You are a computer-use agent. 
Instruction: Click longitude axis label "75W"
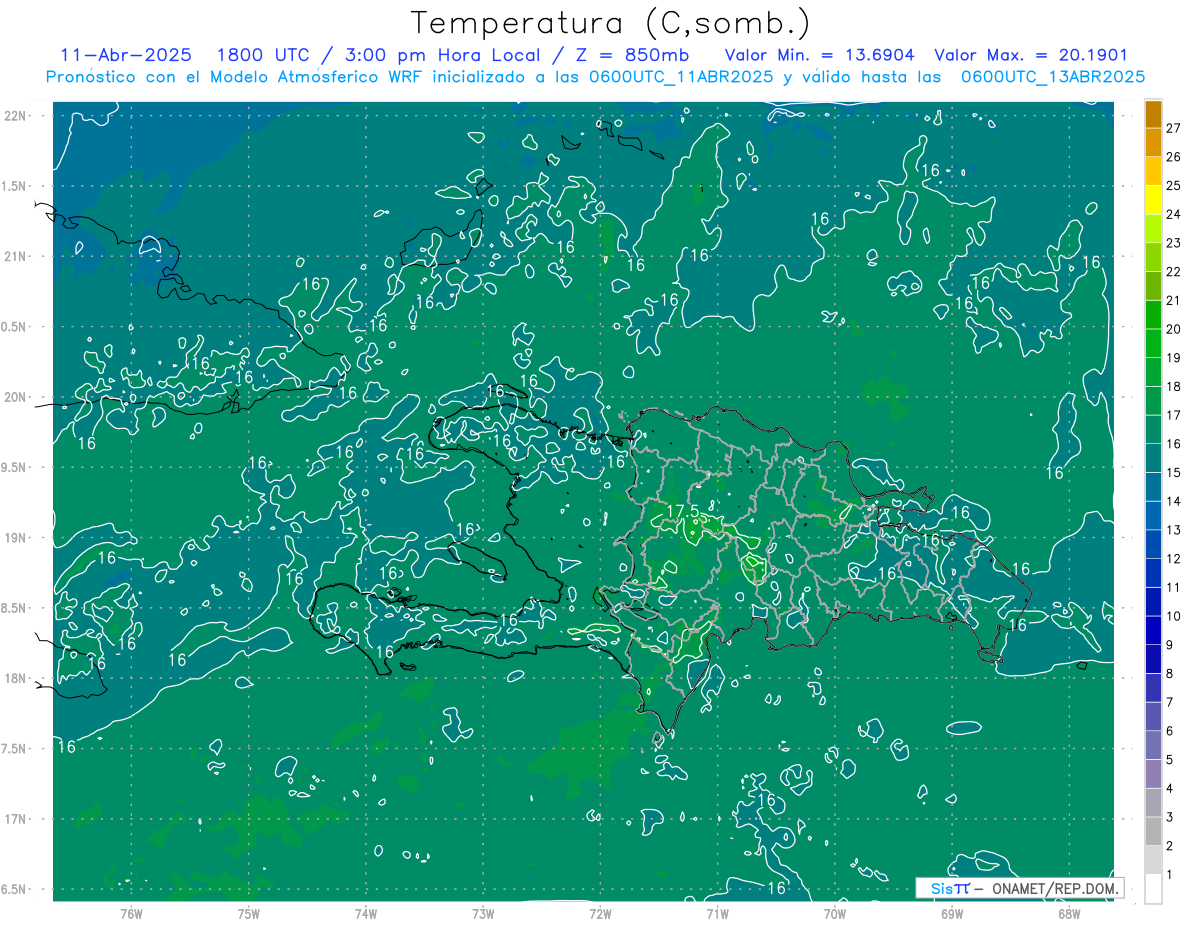point(248,913)
